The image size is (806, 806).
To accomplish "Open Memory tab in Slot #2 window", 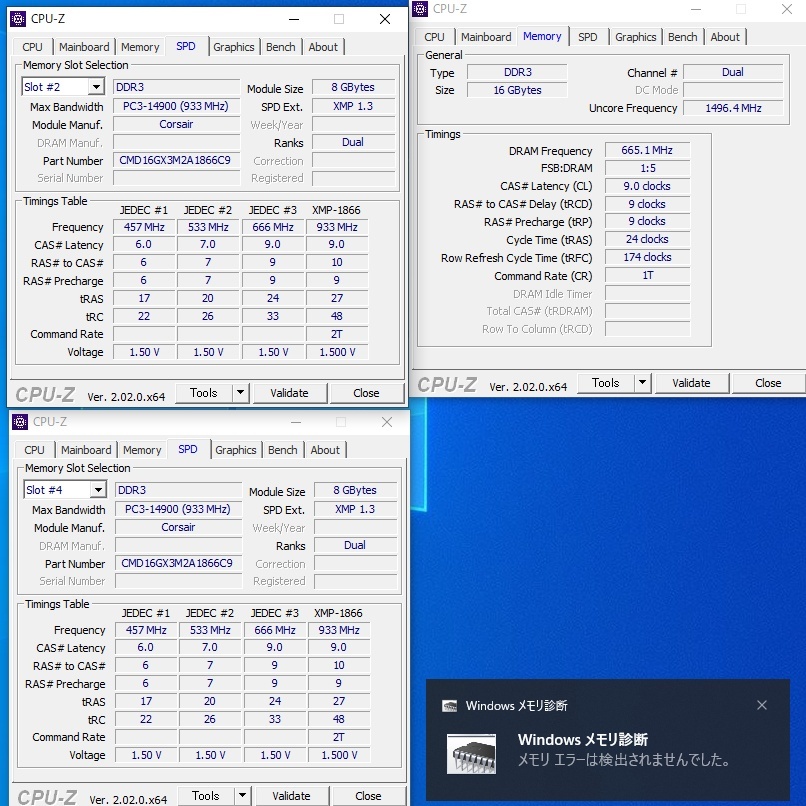I will click(140, 47).
